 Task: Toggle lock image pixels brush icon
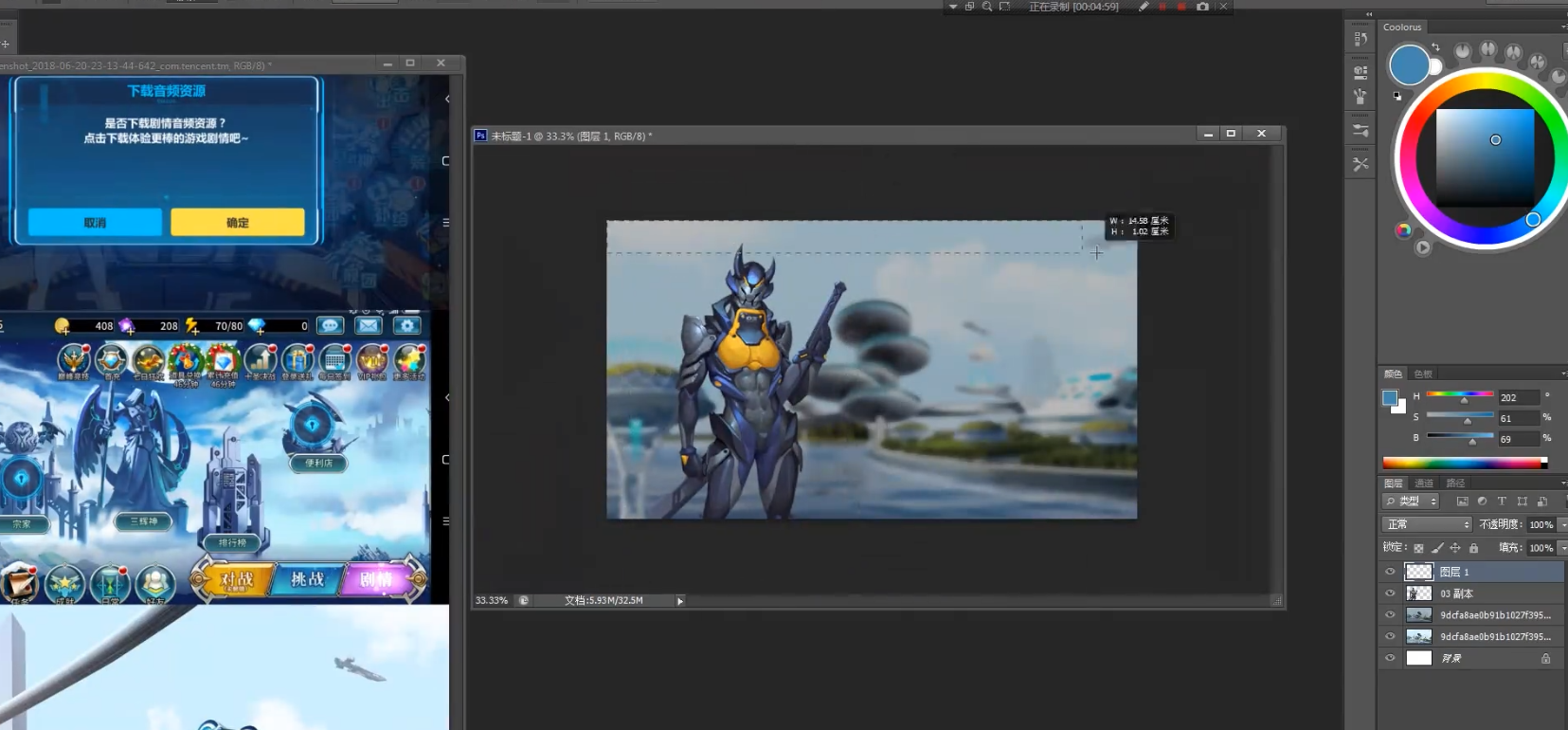(1437, 548)
